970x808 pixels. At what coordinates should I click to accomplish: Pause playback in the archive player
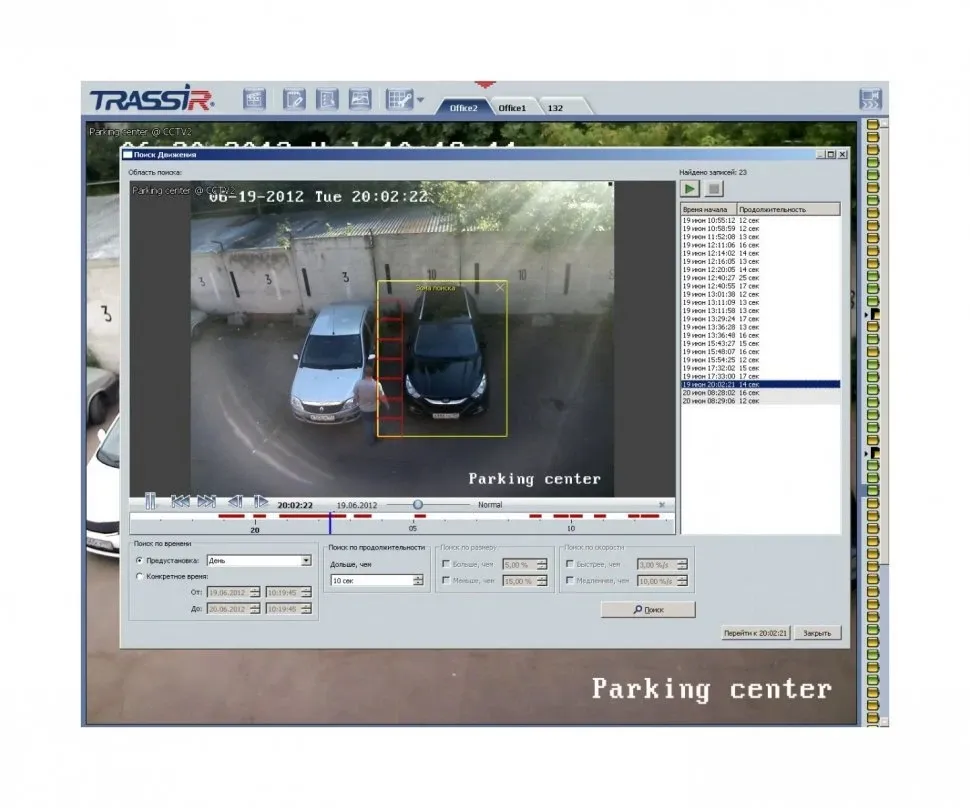(x=149, y=502)
